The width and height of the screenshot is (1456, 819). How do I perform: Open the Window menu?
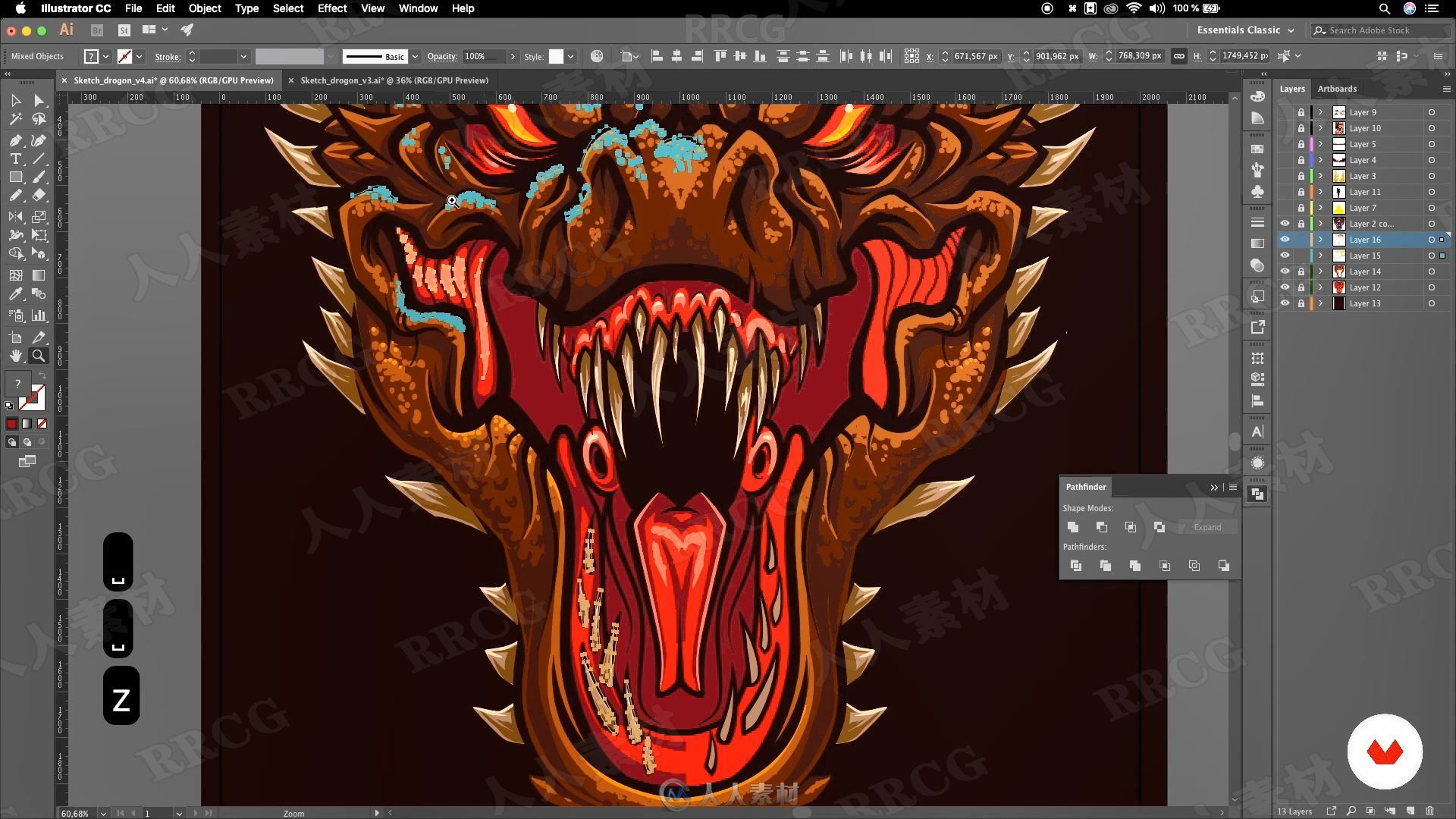(416, 8)
